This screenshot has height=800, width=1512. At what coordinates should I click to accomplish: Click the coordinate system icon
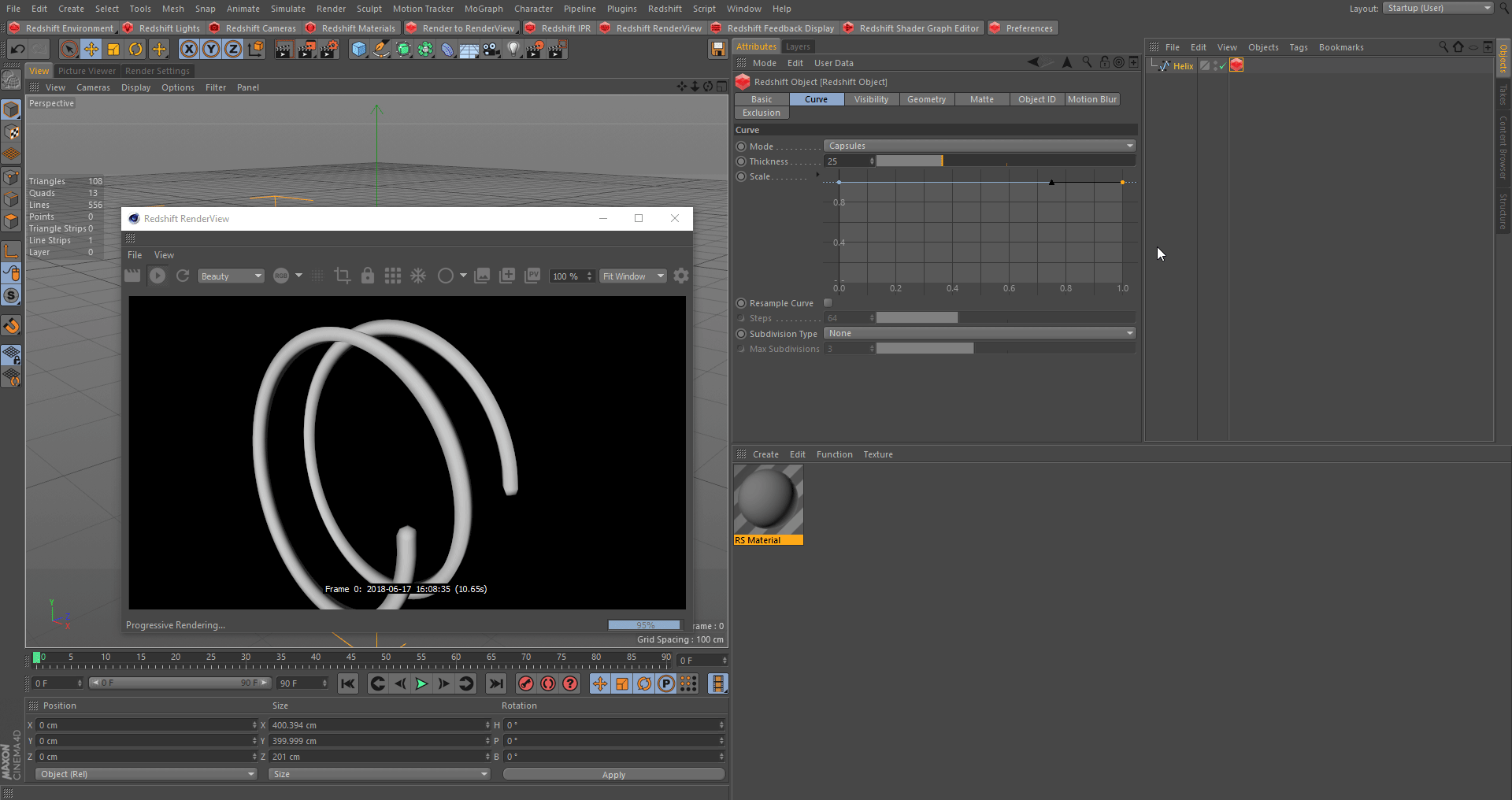(255, 50)
